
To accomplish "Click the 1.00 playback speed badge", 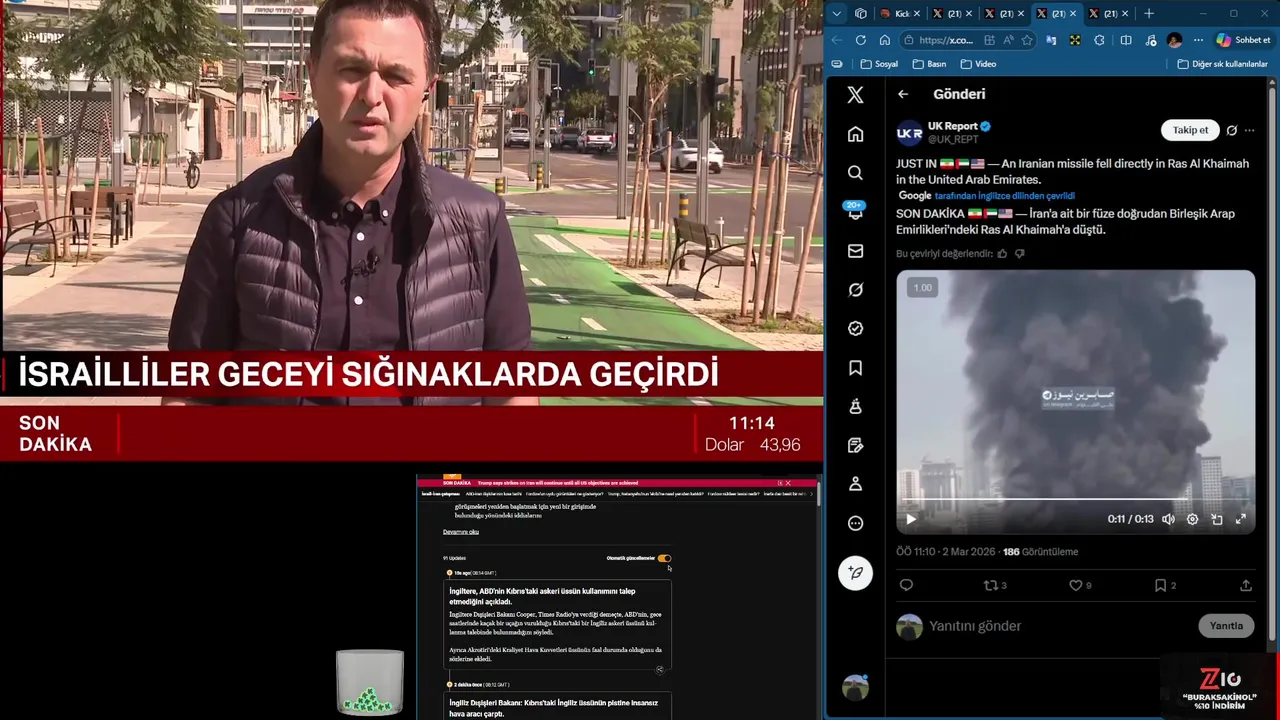I will (922, 288).
